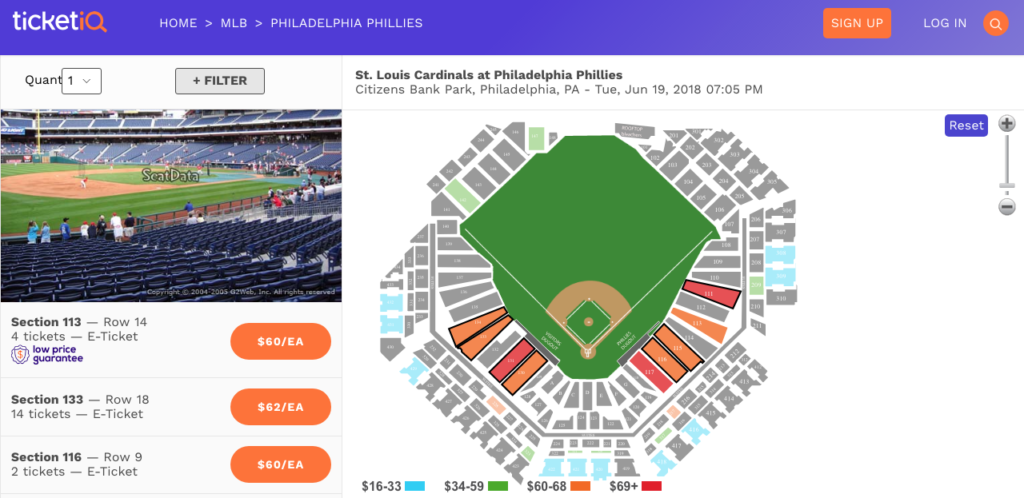Click the LOG IN link

(x=944, y=23)
